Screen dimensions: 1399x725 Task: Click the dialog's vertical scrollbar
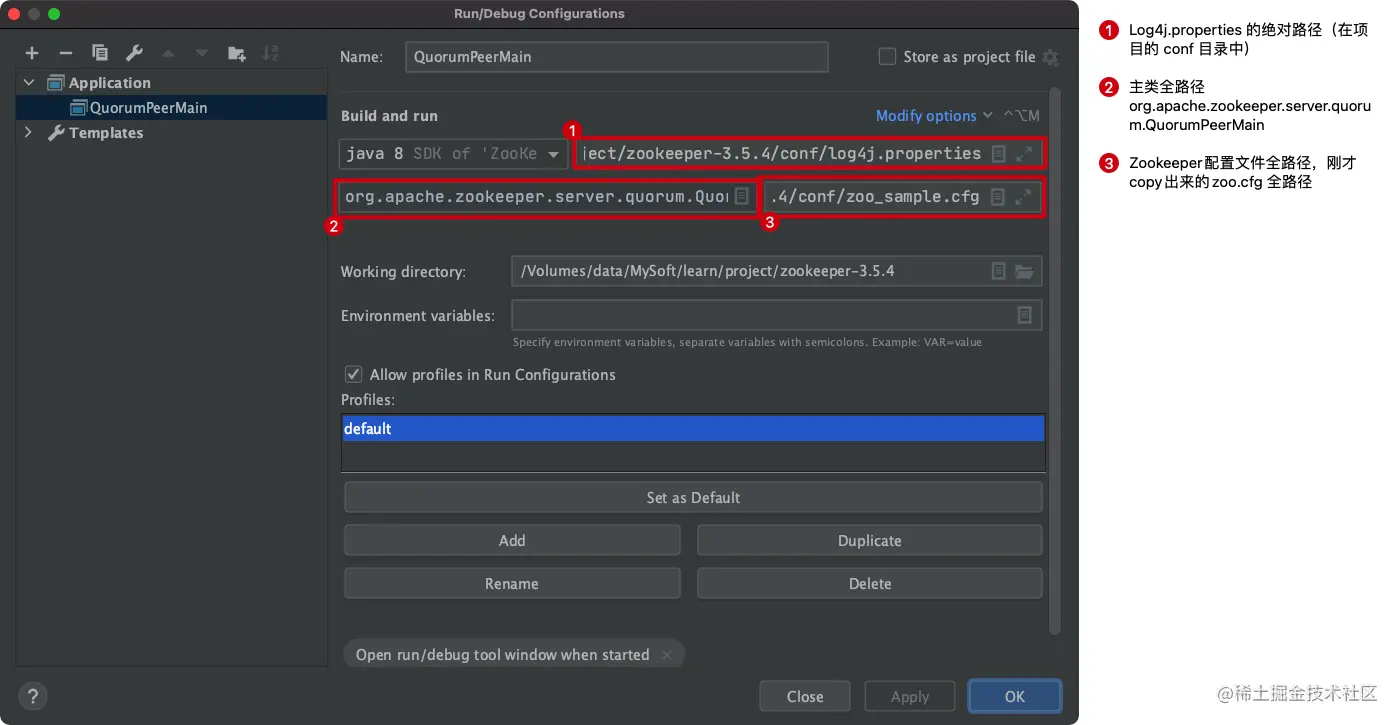1054,360
